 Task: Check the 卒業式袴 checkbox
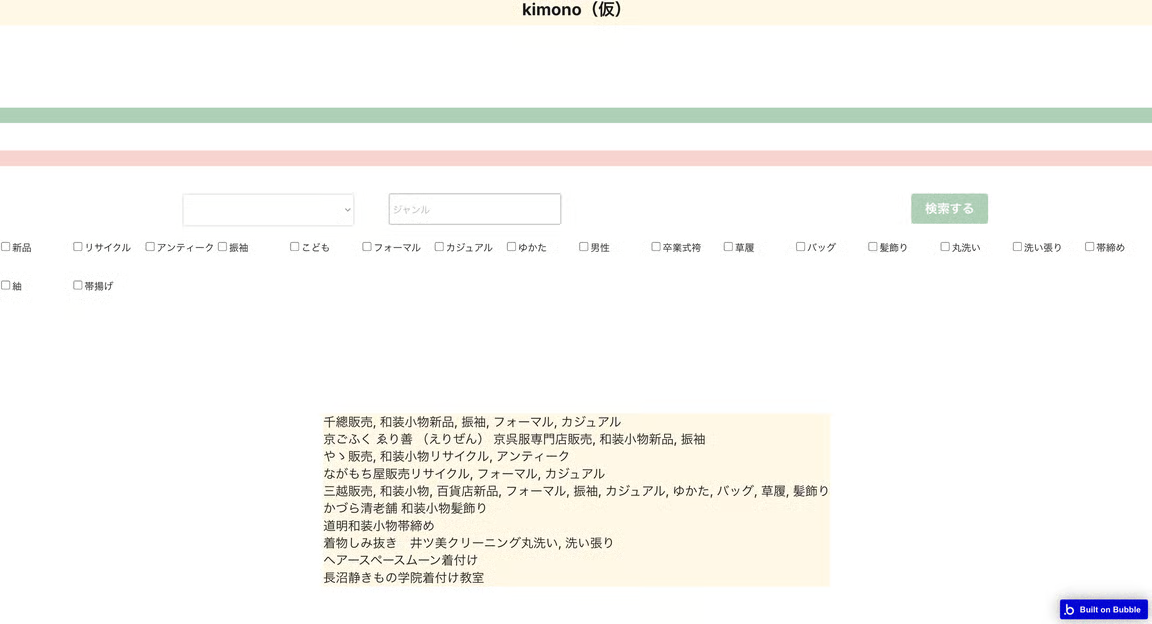pos(656,247)
